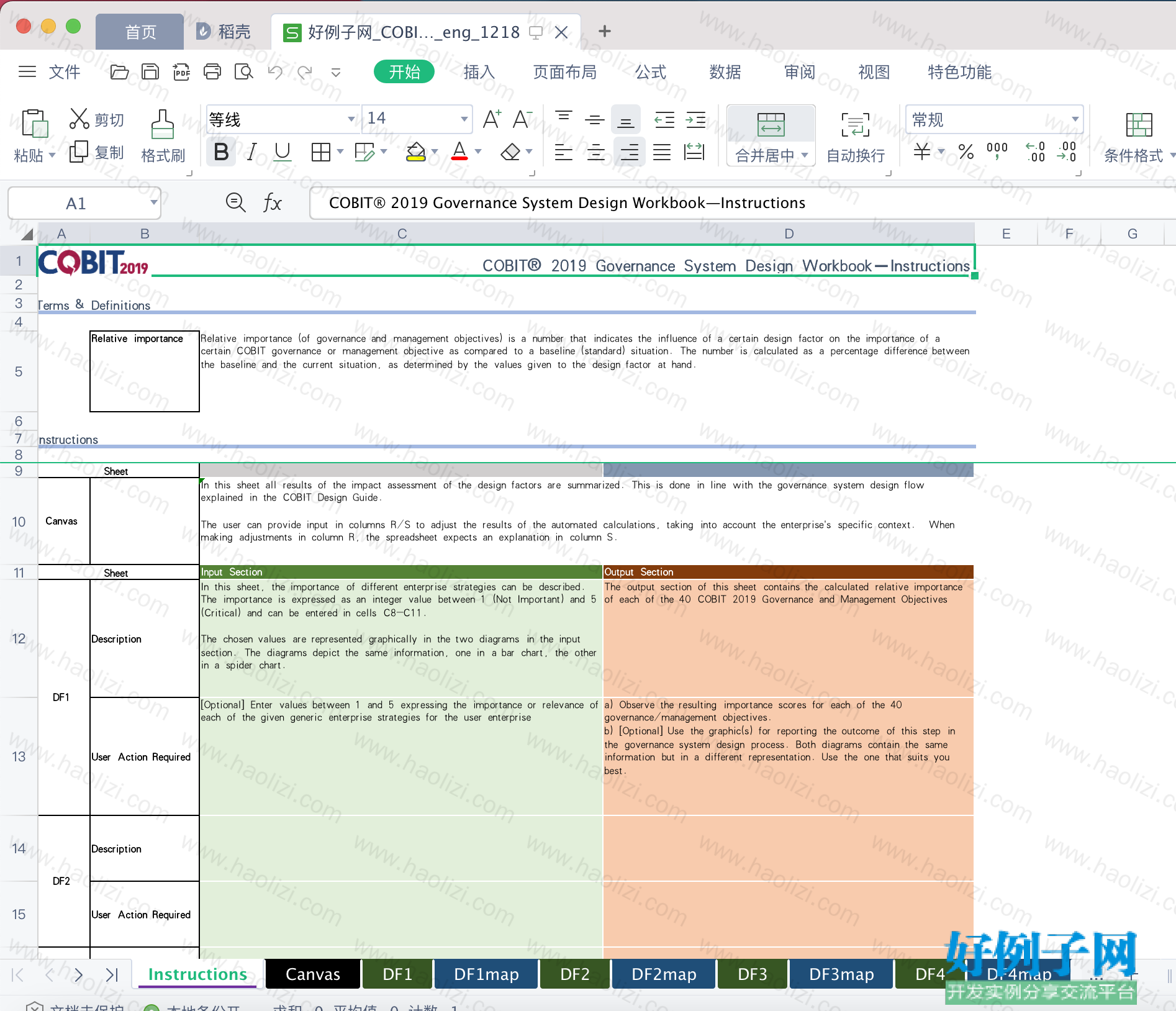This screenshot has width=1176, height=1011.
Task: Toggle top vertical alignment
Action: [564, 119]
